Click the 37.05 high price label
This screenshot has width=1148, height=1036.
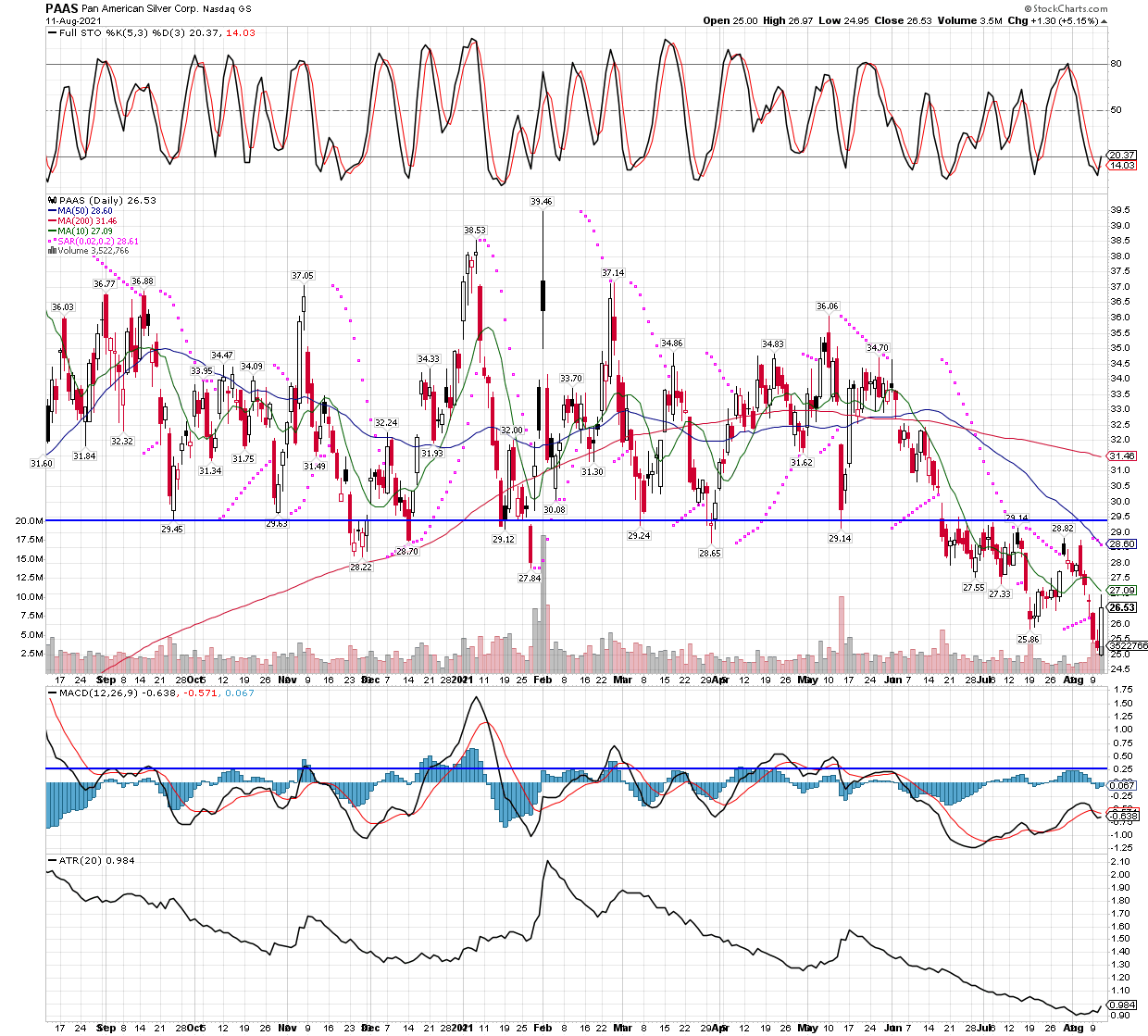303,276
